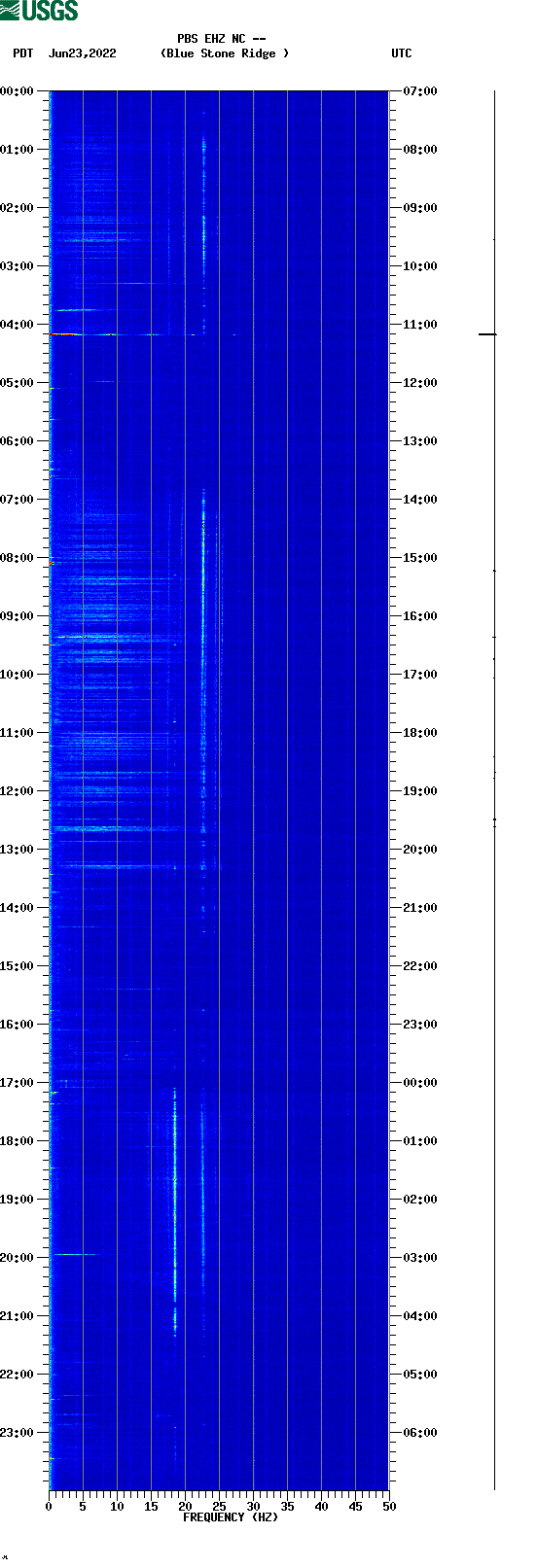The image size is (537, 1568).
Task: Click the USGS logo
Action: (39, 11)
